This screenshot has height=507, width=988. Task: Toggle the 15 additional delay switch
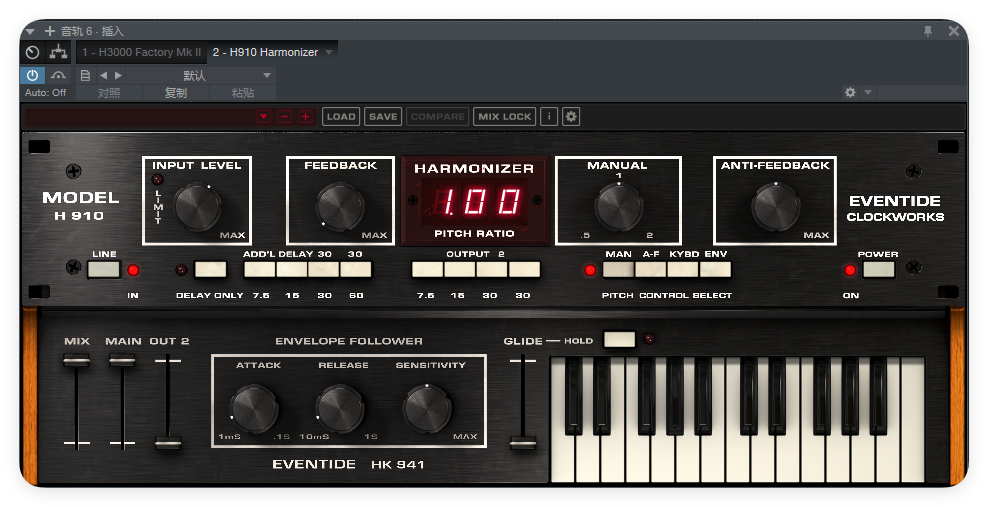(292, 270)
